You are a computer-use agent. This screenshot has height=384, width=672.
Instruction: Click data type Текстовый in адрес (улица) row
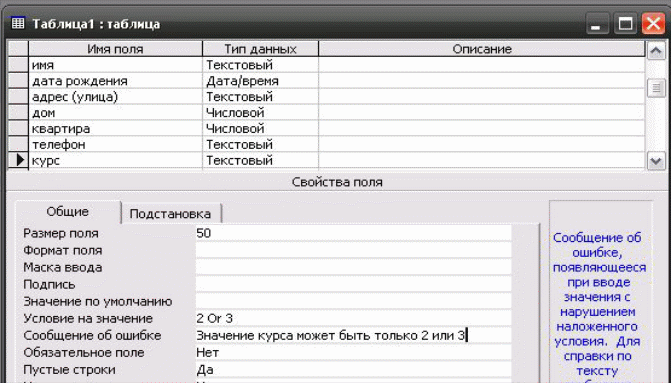point(261,97)
